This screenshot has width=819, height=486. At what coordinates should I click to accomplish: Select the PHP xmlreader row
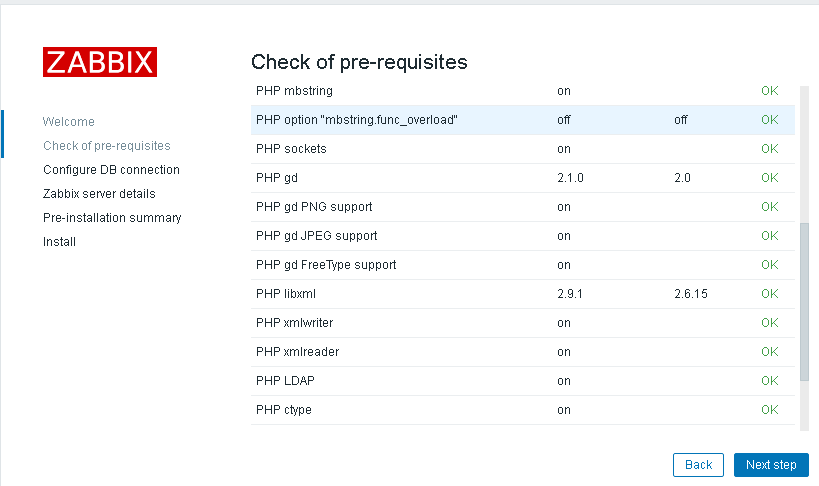tap(523, 352)
